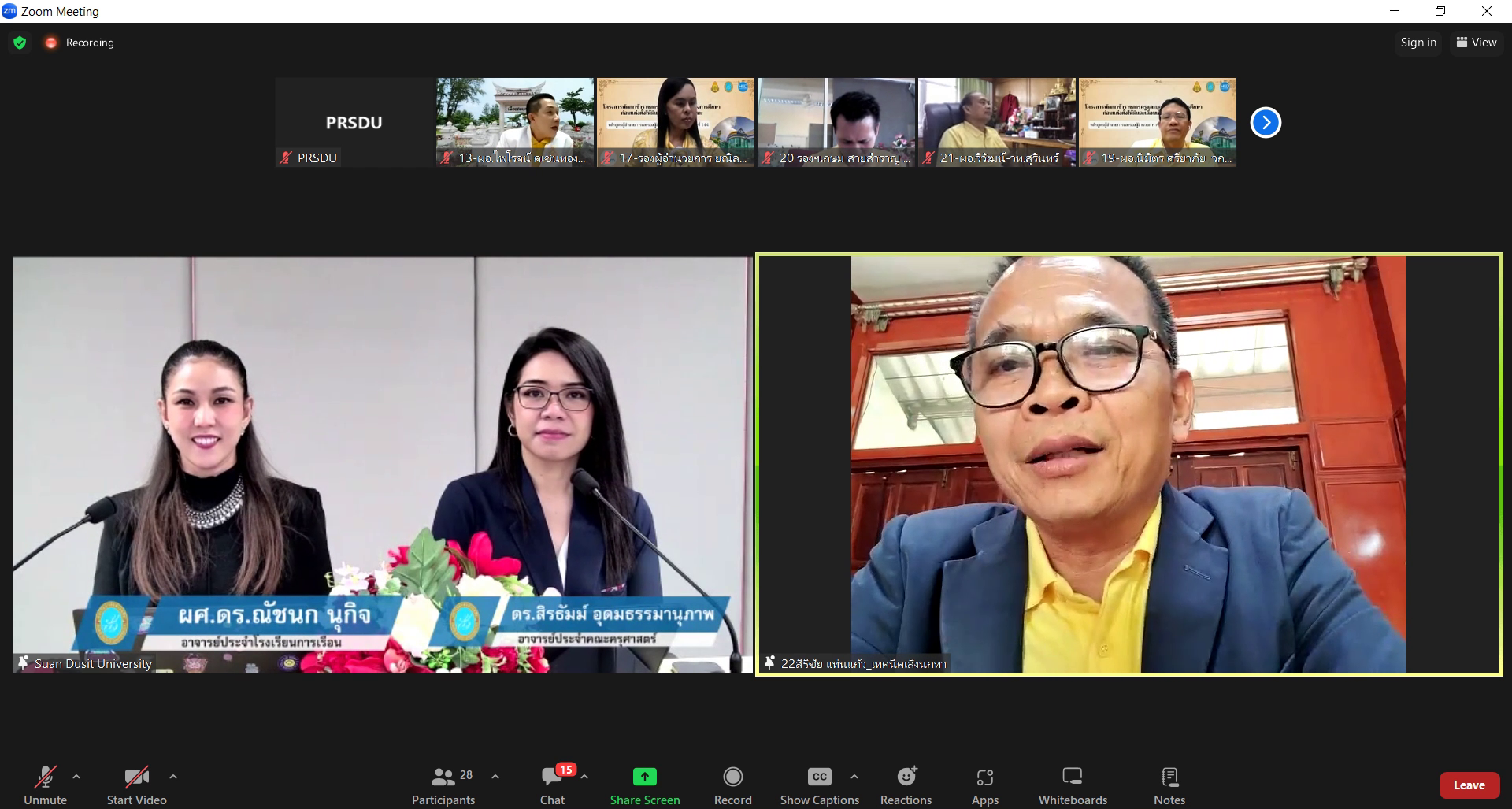The height and width of the screenshot is (809, 1512).
Task: Toggle Show Captions
Action: (819, 785)
